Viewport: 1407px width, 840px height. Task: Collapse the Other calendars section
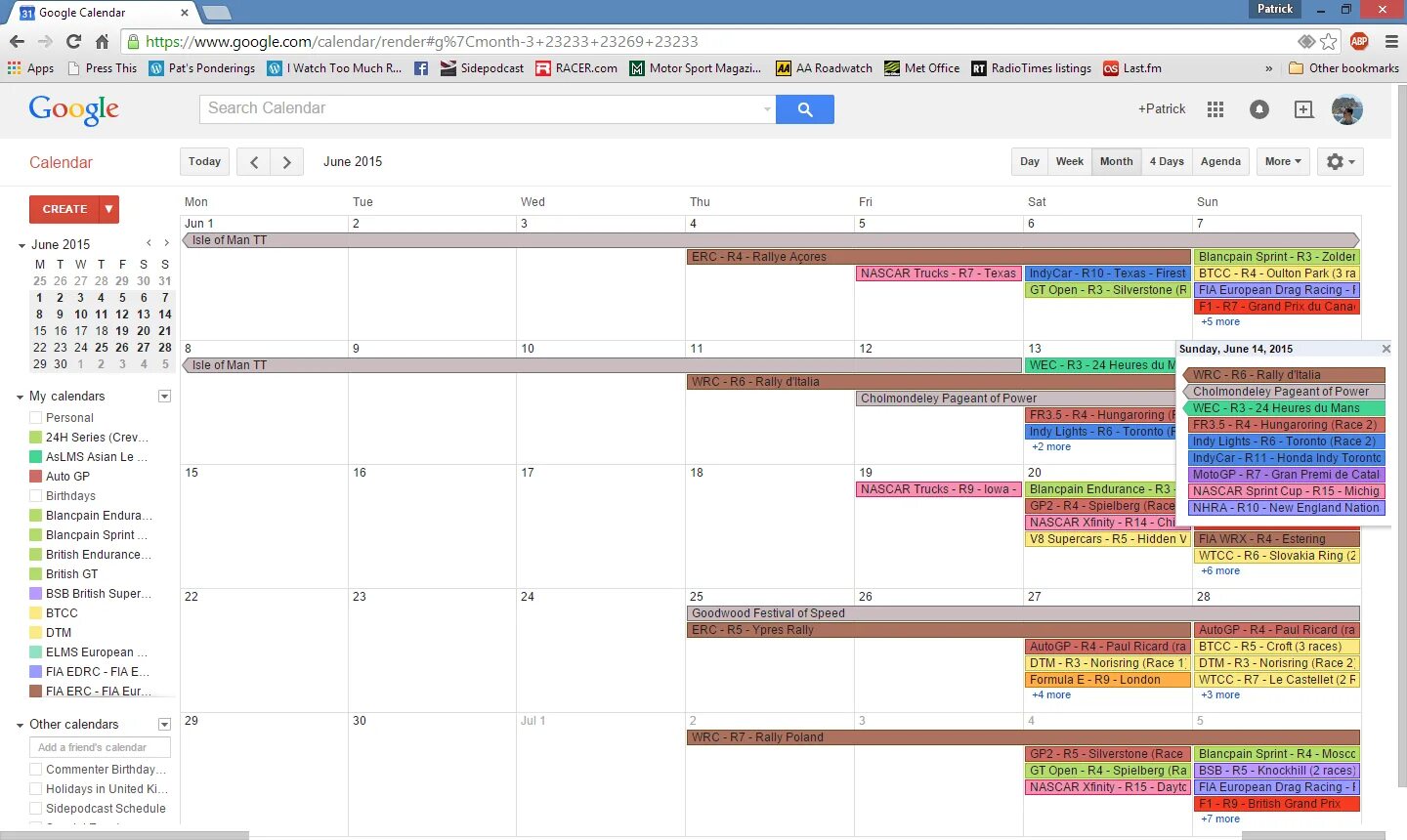pyautogui.click(x=21, y=725)
